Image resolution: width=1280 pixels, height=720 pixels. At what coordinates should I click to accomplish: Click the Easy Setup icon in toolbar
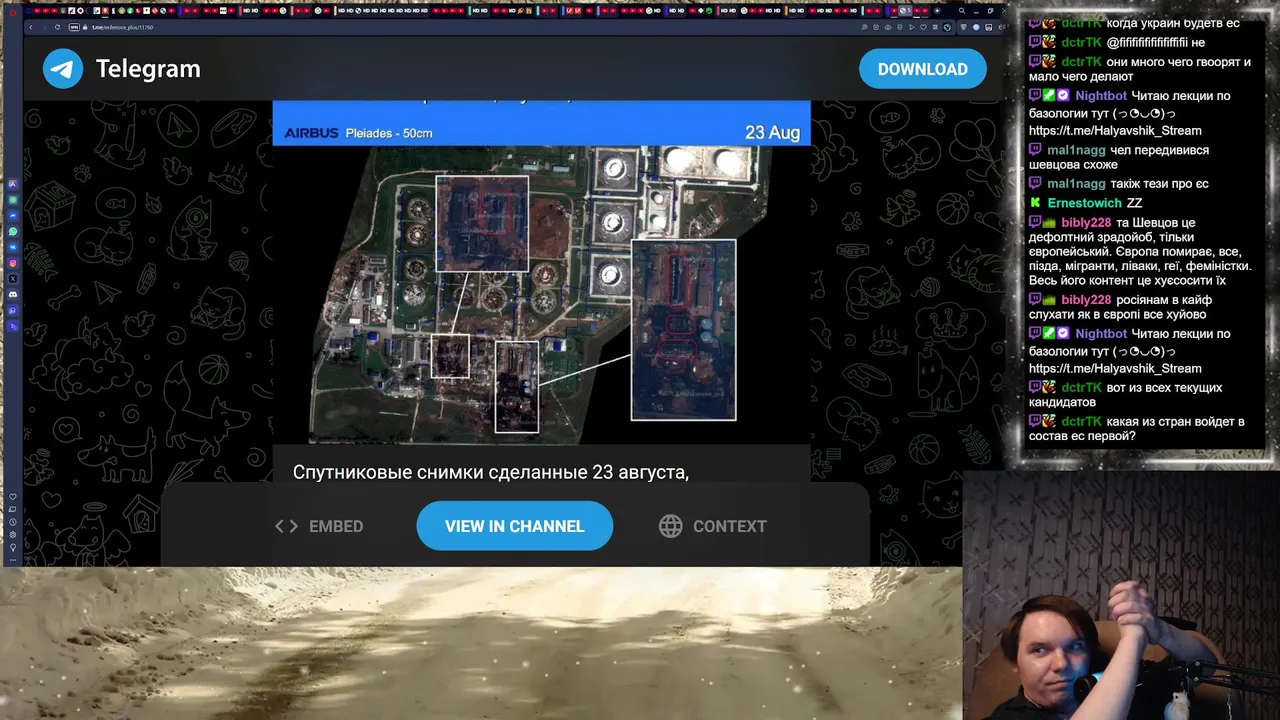[1002, 27]
